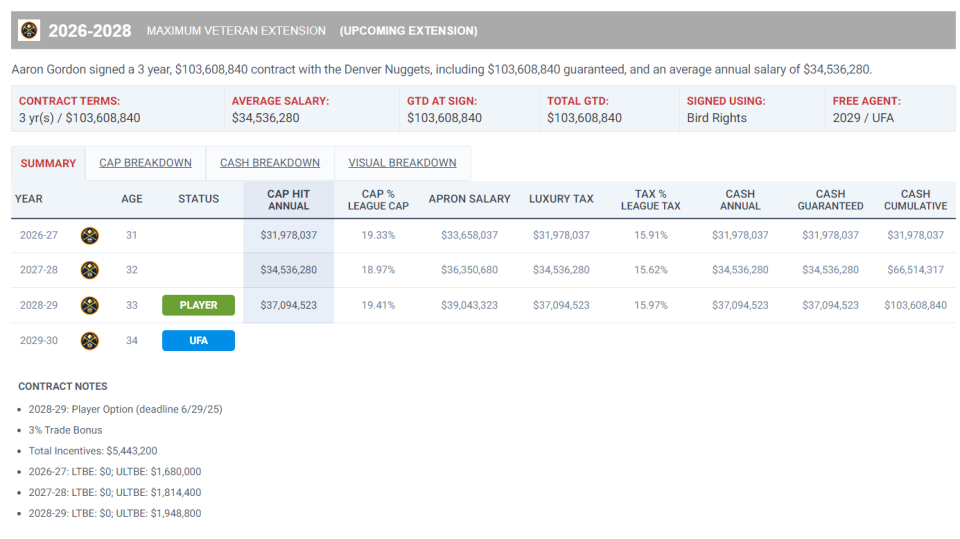Viewport: 960px width, 539px height.
Task: Click the Nuggets logo in the contract header
Action: [29, 31]
